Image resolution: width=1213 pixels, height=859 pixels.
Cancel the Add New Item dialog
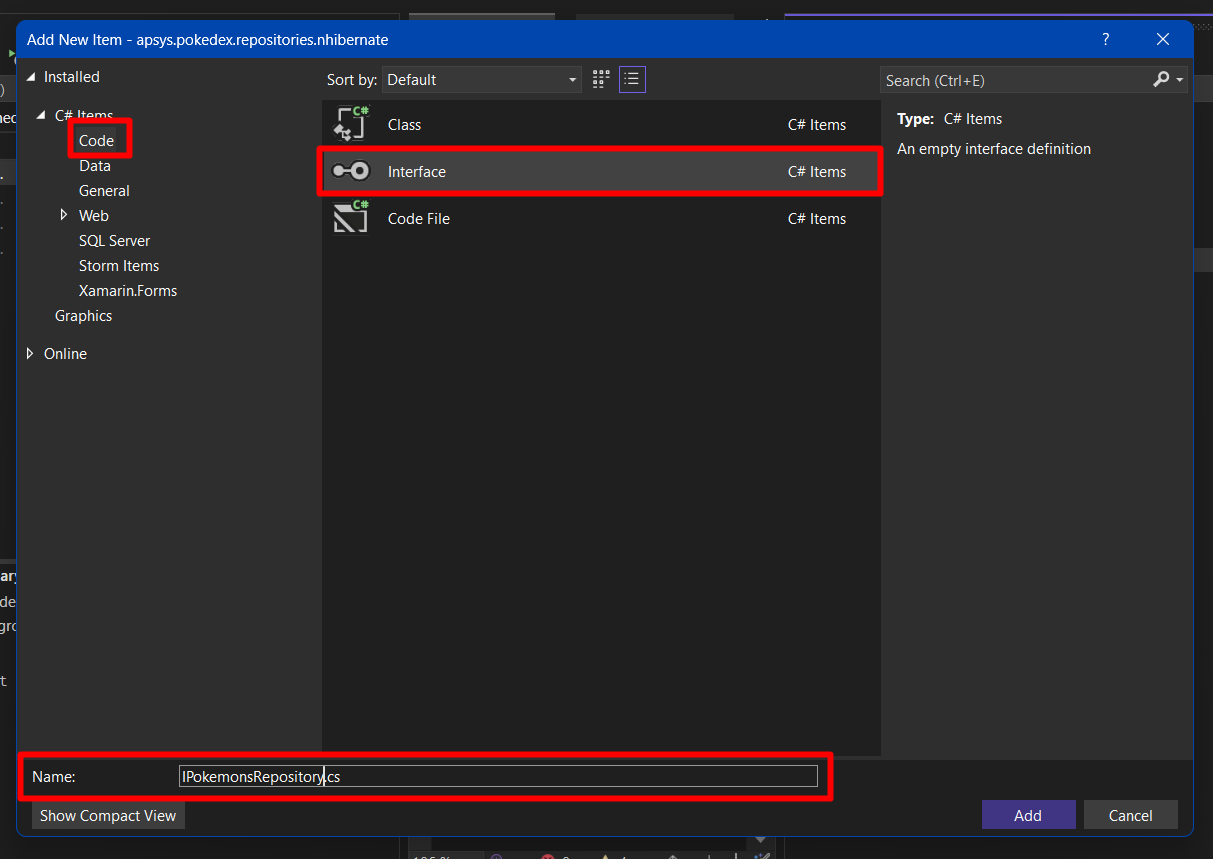pyautogui.click(x=1130, y=815)
